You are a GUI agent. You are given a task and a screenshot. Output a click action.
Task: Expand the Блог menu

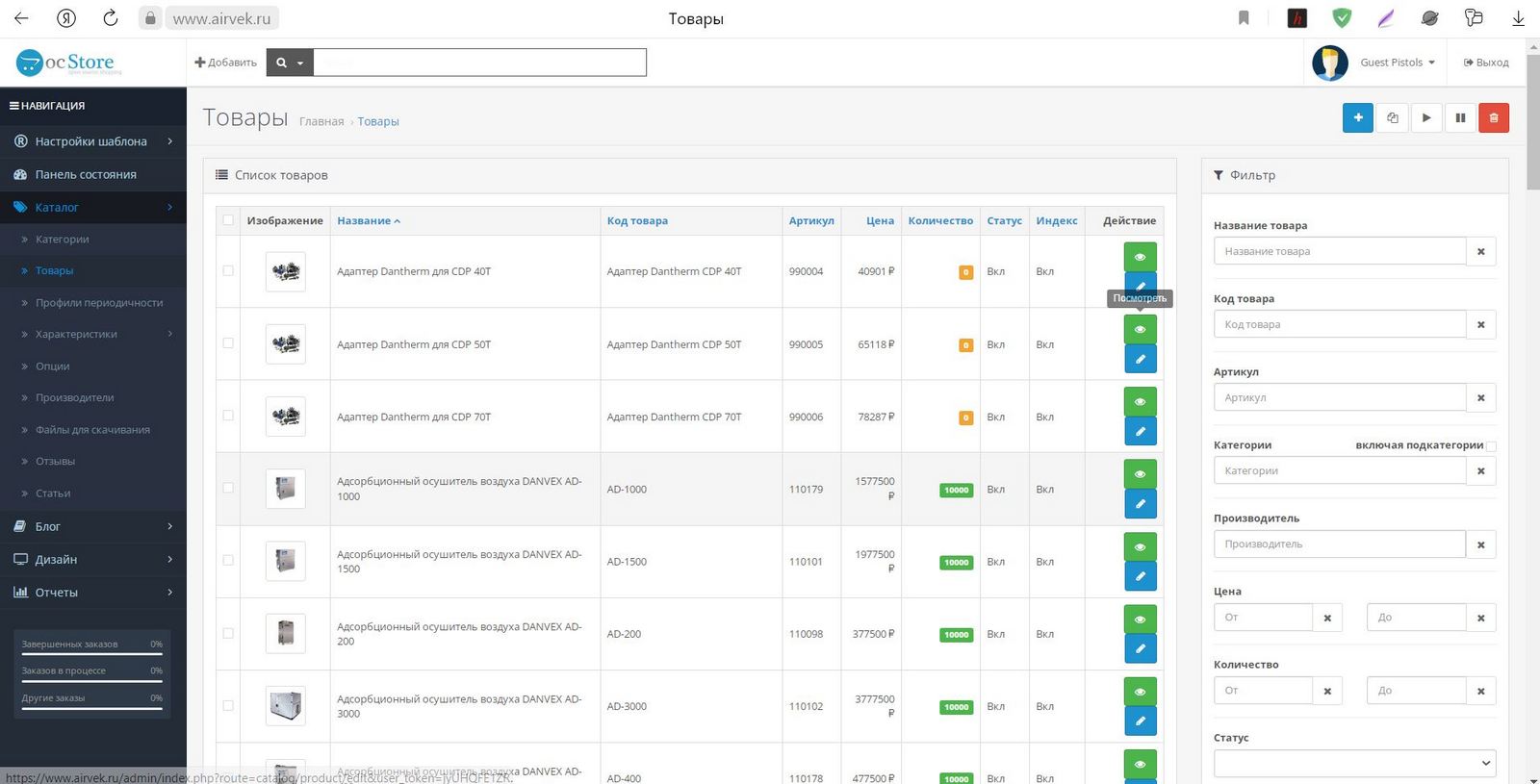coord(93,526)
